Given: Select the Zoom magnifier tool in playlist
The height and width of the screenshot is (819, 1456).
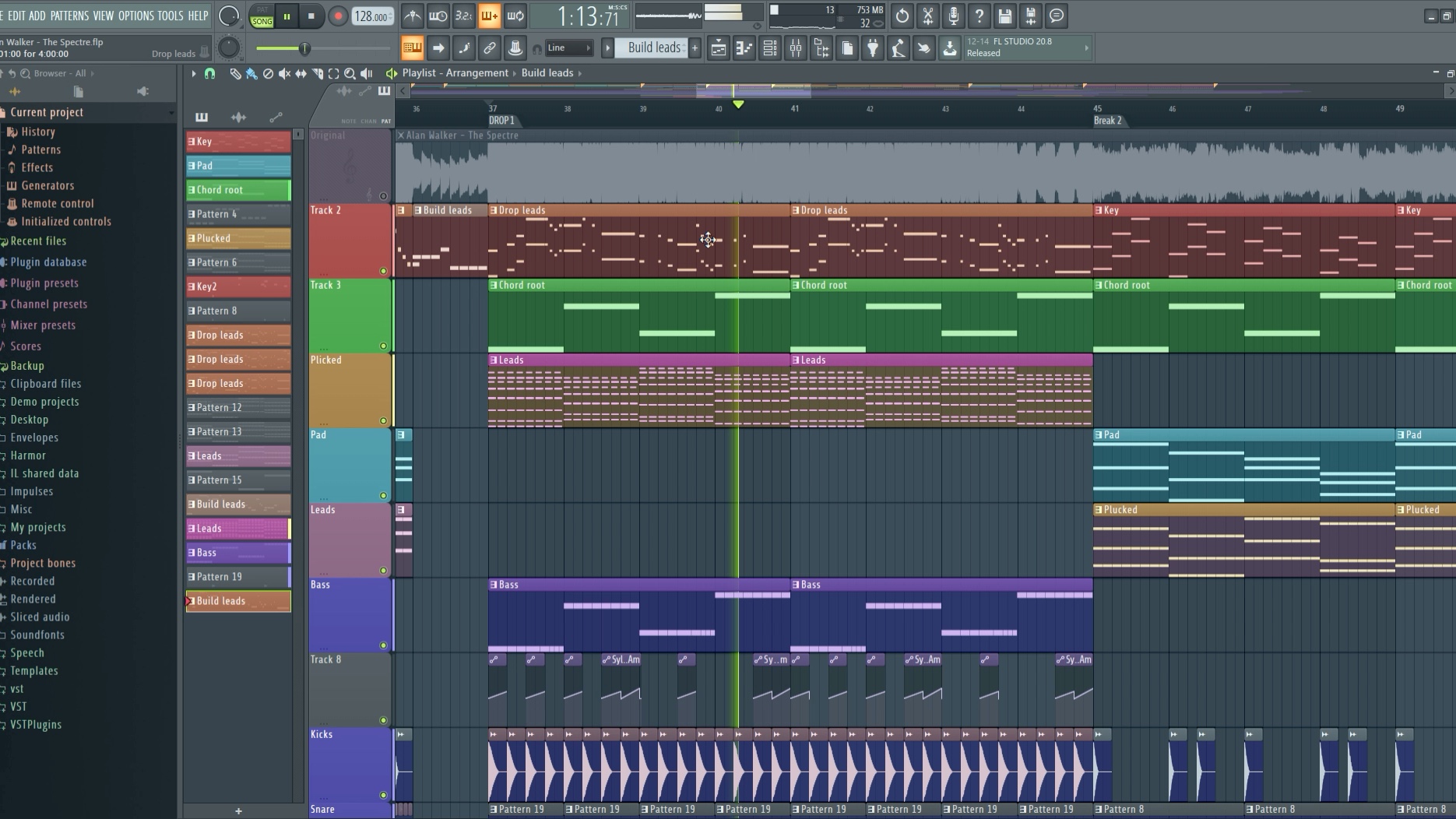Looking at the screenshot, I should [x=350, y=73].
